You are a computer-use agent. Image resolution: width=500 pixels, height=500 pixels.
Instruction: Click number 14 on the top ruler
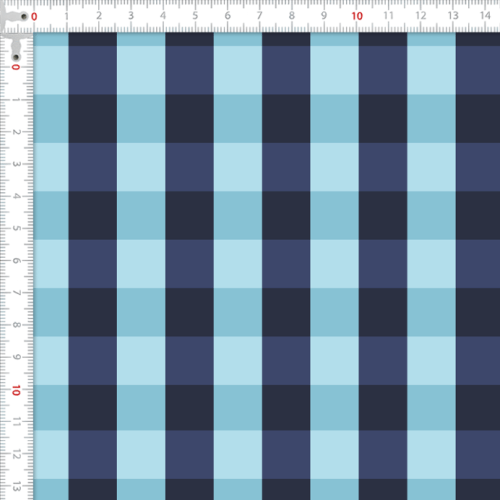pos(485,16)
